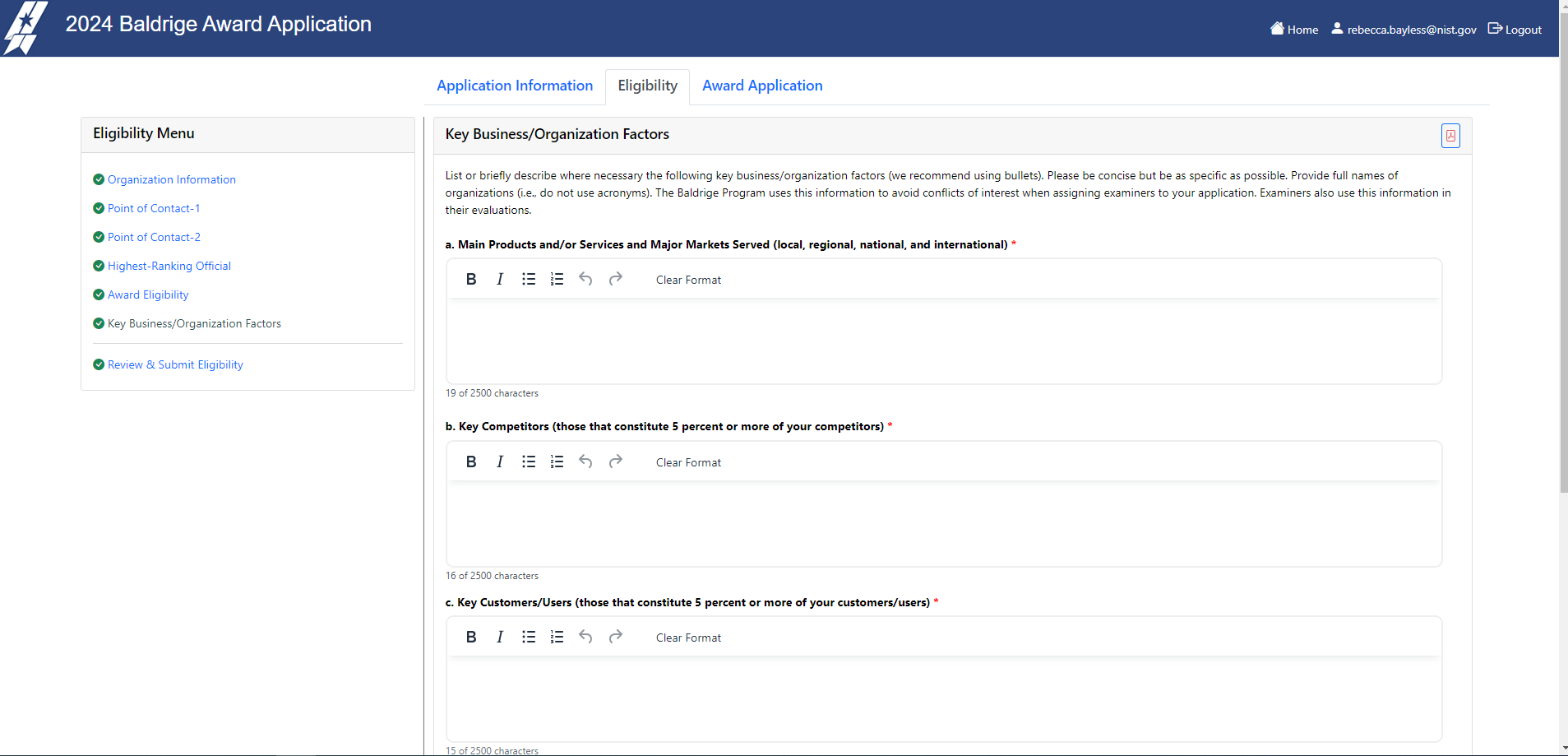Insert bullet list in Main Products editor
This screenshot has width=1568, height=756.
point(529,280)
